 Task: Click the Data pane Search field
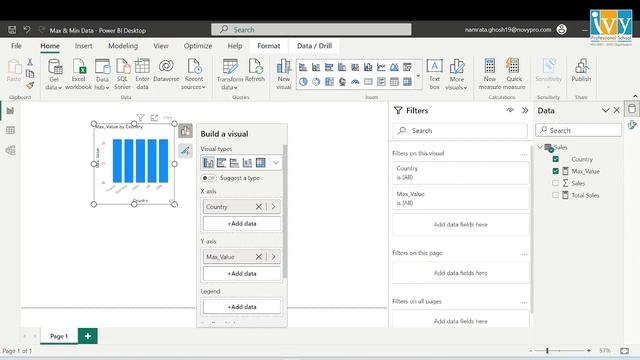[579, 130]
